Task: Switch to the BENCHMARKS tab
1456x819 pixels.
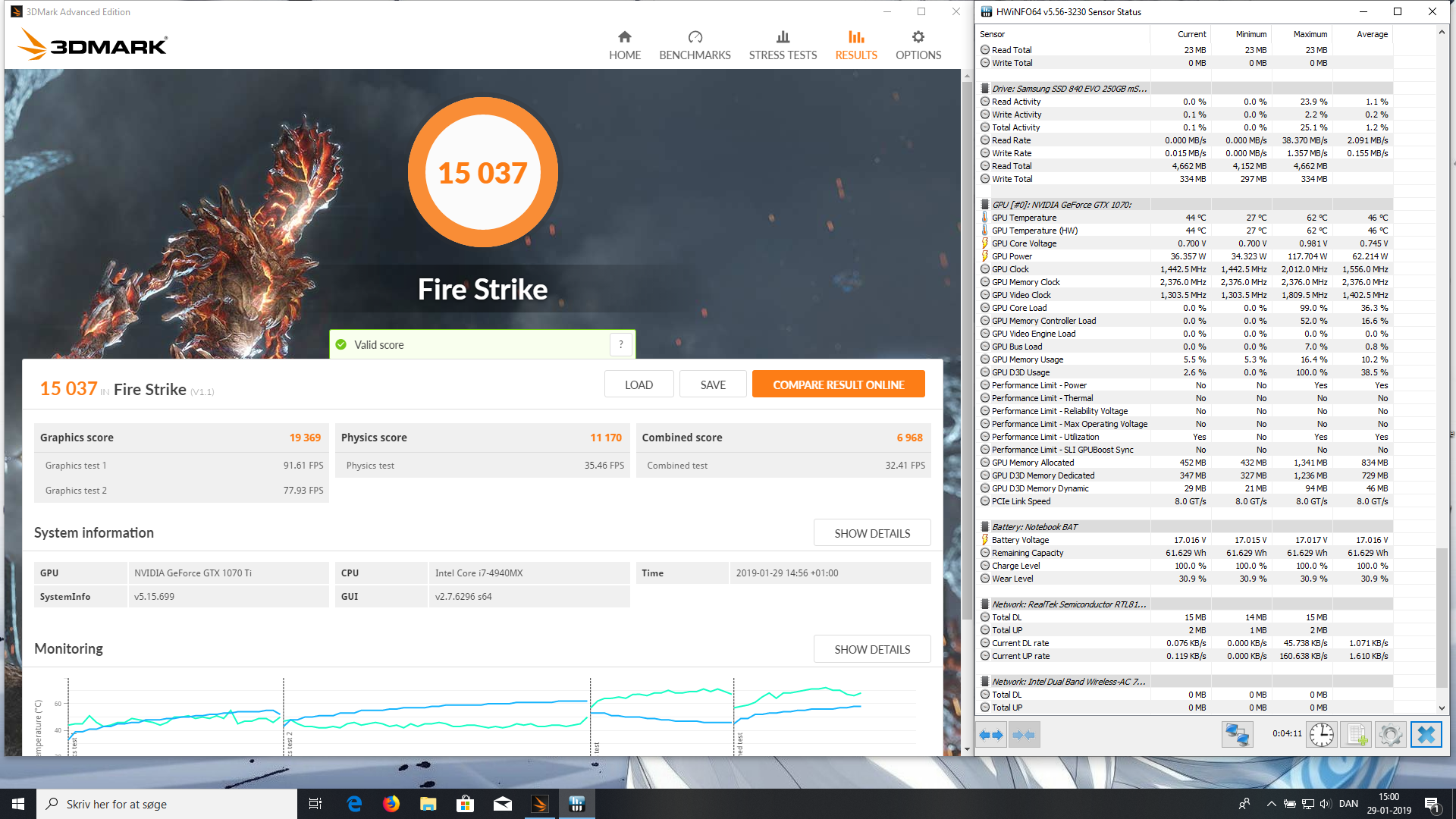Action: (695, 45)
